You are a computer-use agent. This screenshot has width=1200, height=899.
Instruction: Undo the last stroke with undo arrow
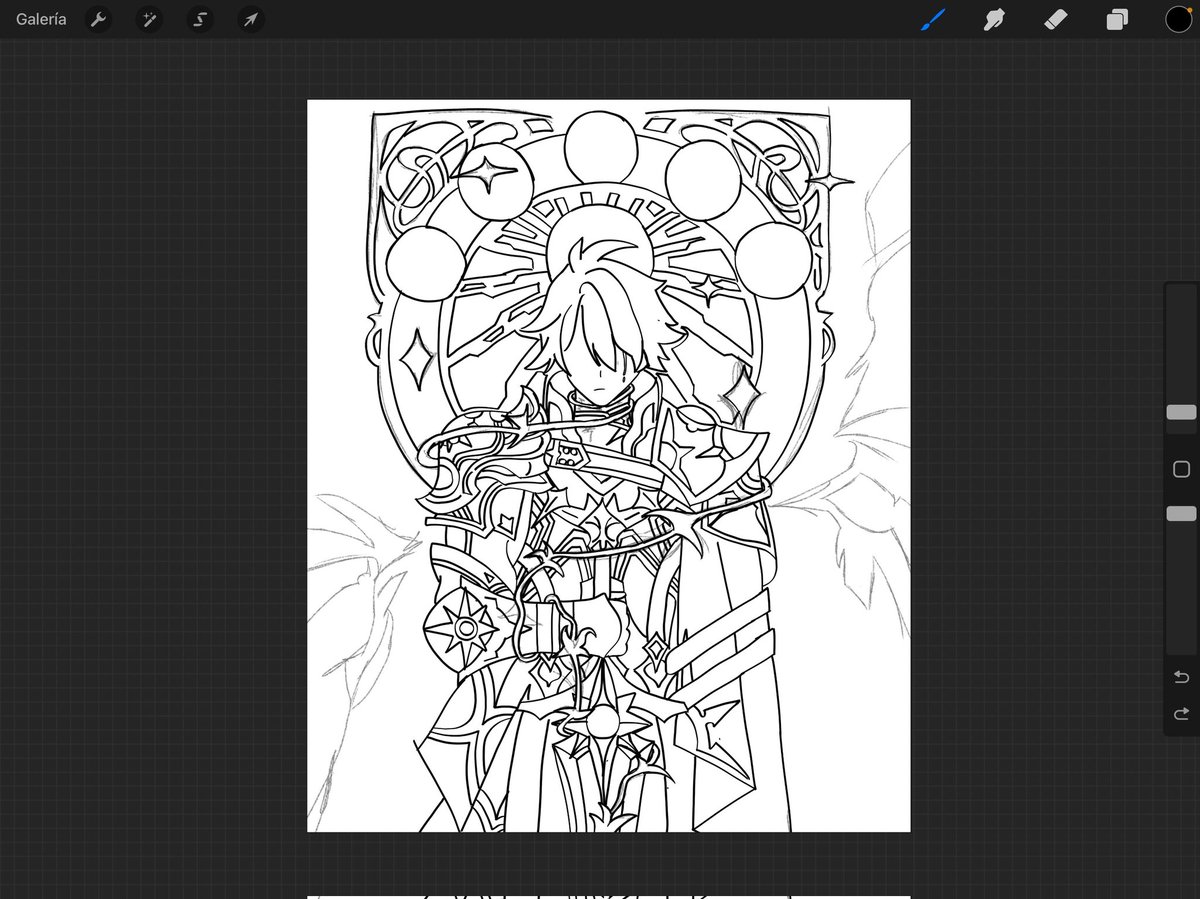tap(1181, 677)
